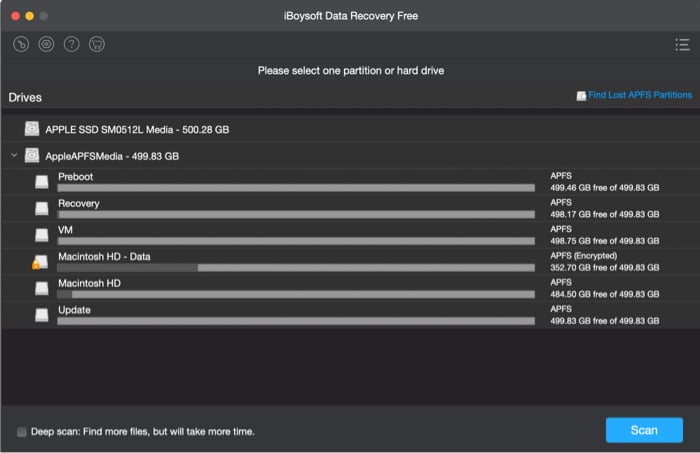Click "Please select one partition or hard drive"

tap(351, 71)
